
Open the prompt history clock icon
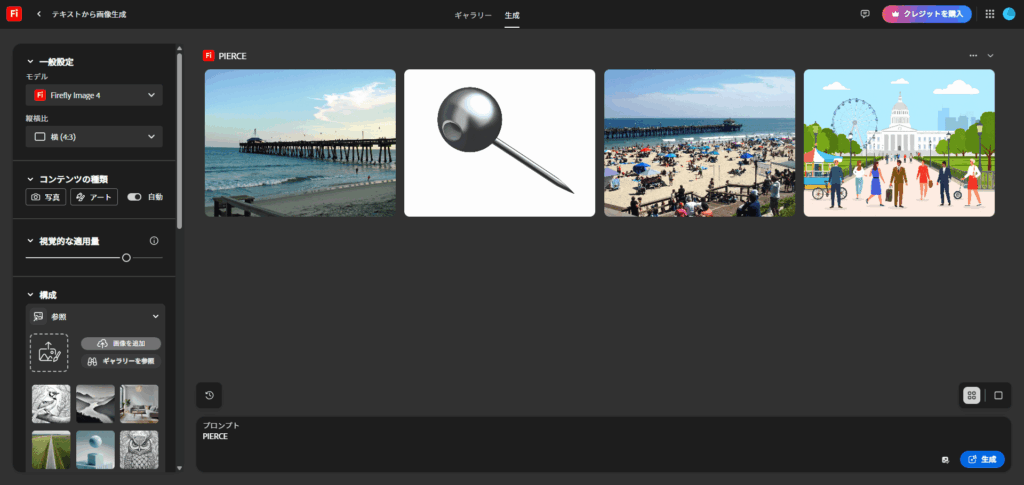point(209,395)
